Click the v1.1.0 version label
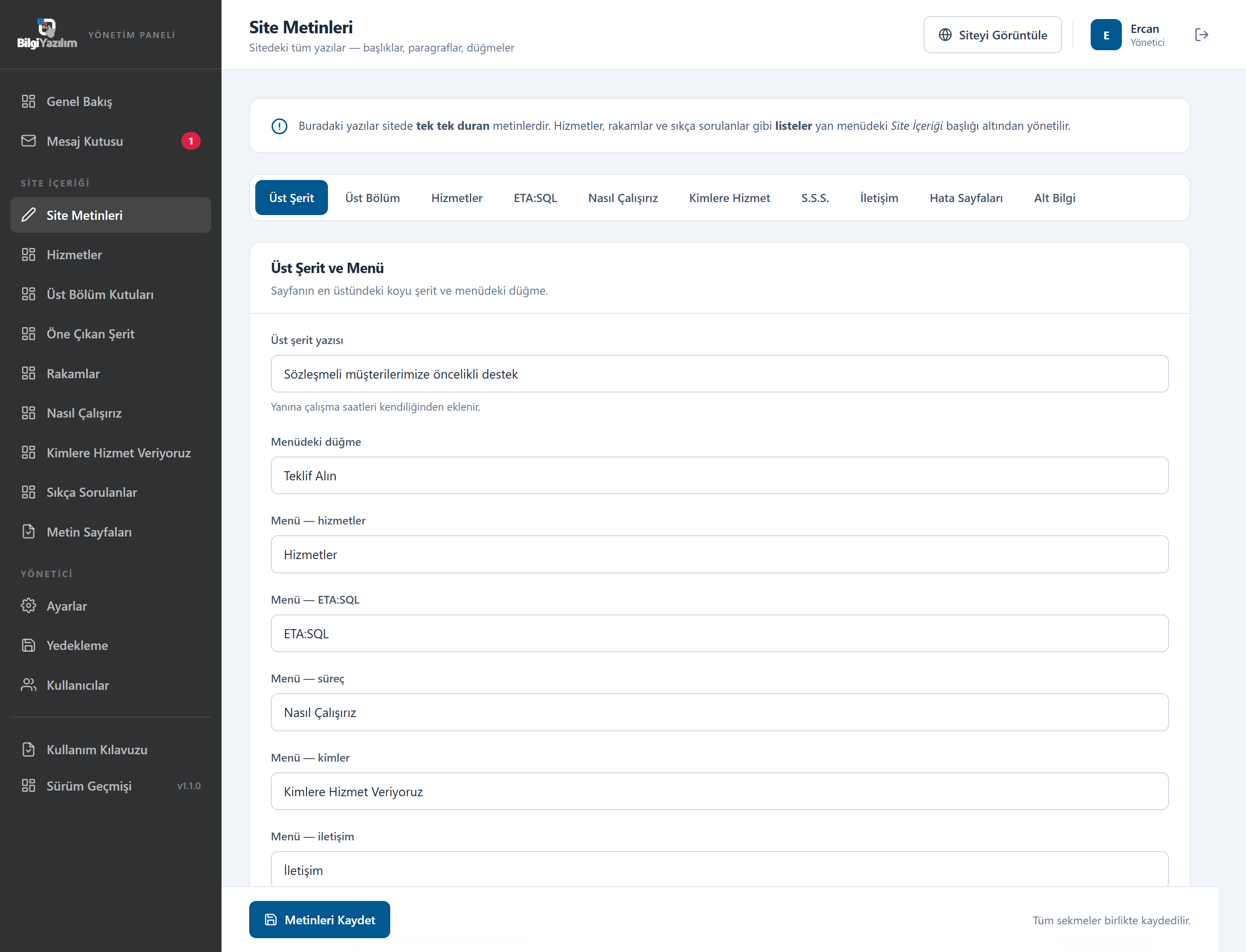 point(189,786)
